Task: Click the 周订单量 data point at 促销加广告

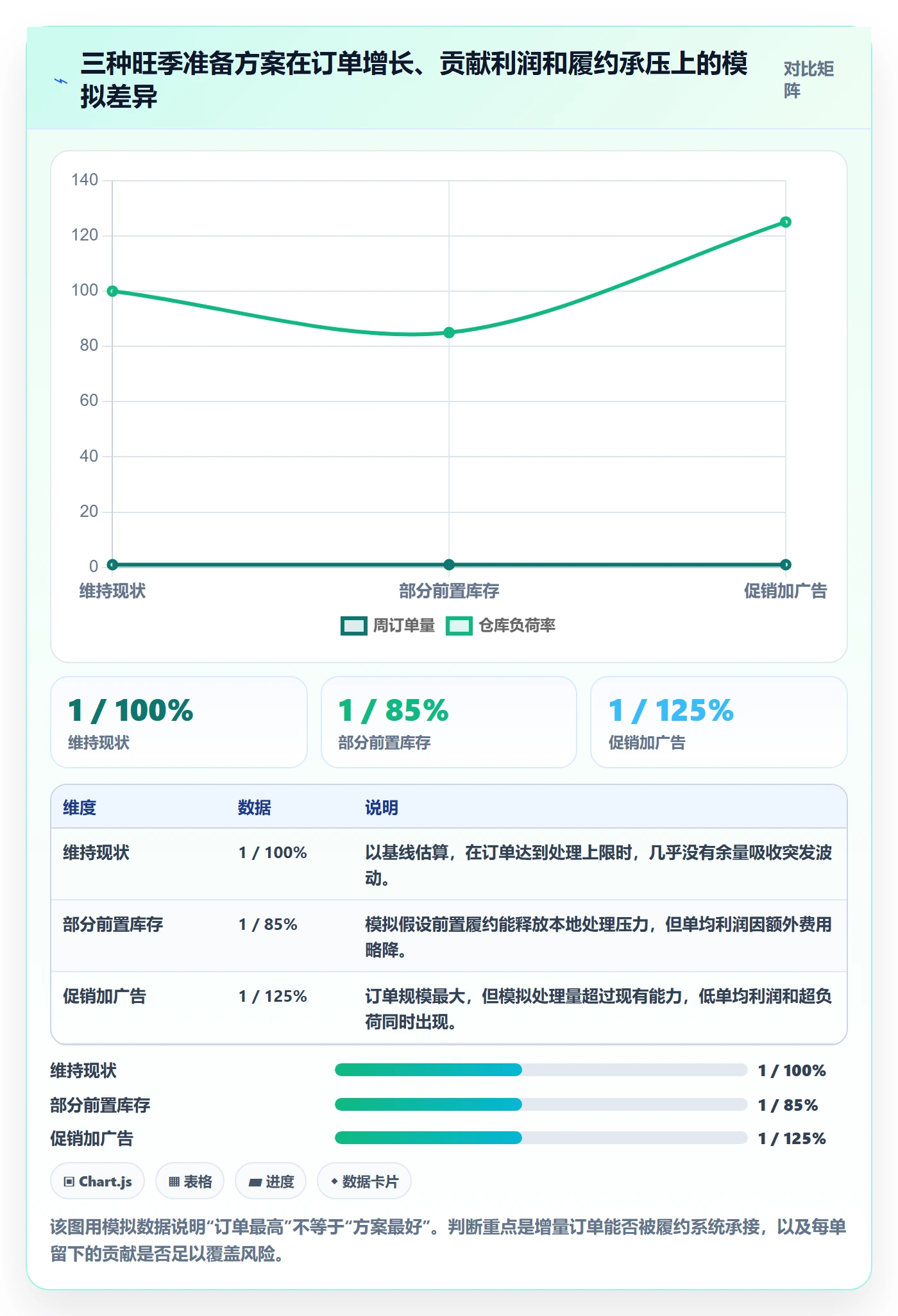Action: click(786, 564)
